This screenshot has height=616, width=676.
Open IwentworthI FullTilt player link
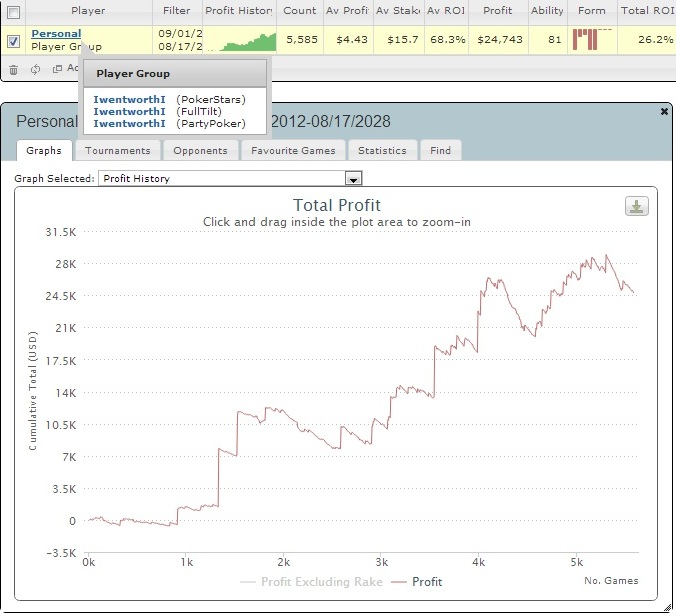pyautogui.click(x=129, y=111)
